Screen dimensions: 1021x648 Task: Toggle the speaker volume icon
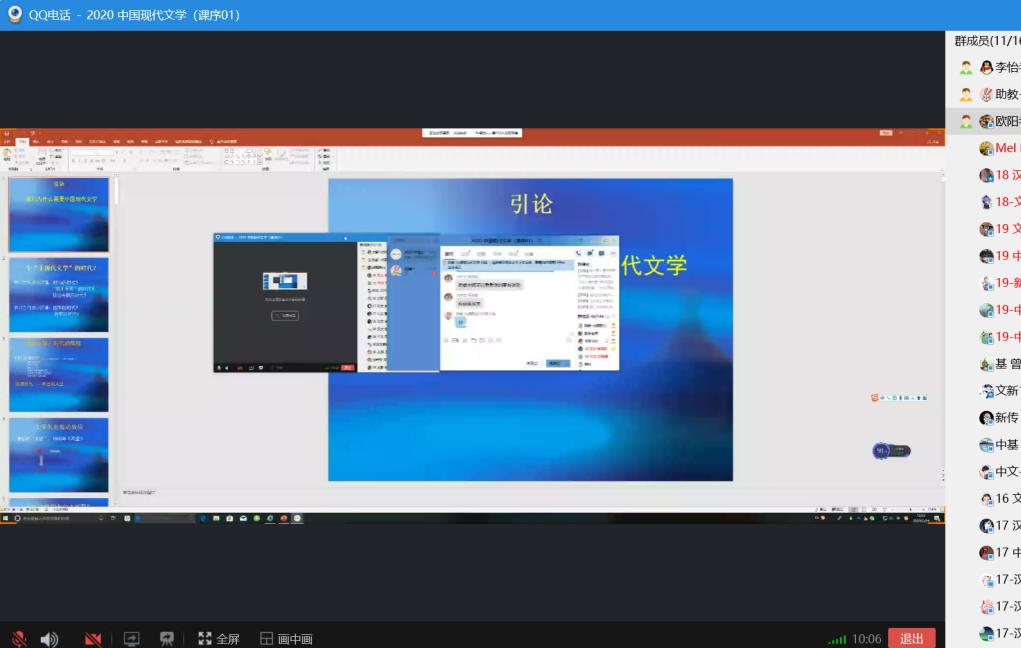49,639
